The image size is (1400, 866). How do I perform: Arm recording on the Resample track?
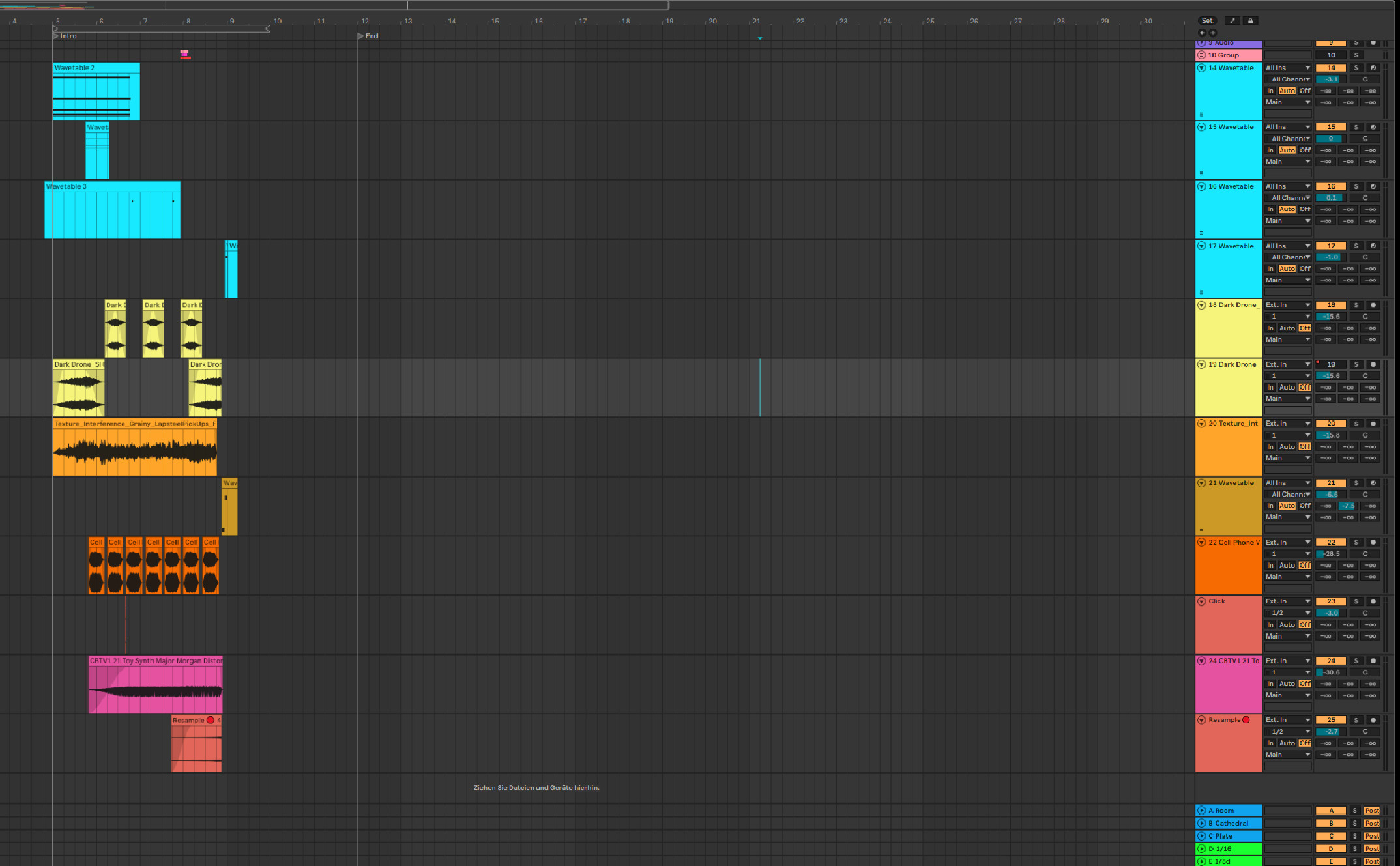pyautogui.click(x=1373, y=720)
